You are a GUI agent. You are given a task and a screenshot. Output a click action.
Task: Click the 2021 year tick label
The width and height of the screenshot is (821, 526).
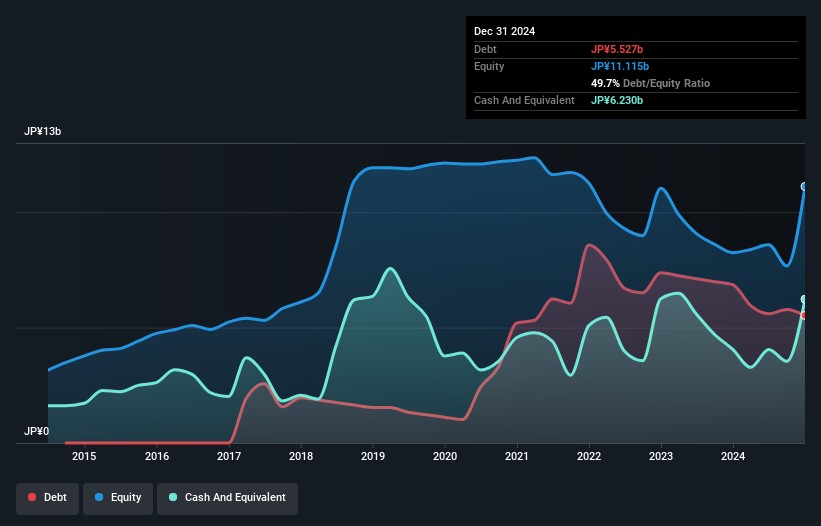click(517, 457)
